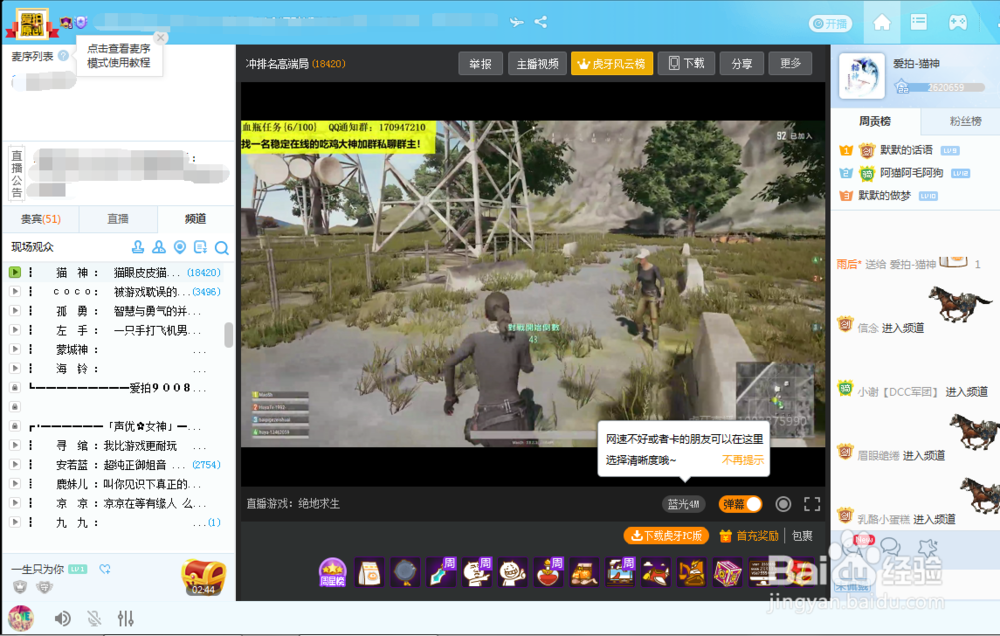Switch to the 贵宾(51) tab

coord(41,219)
